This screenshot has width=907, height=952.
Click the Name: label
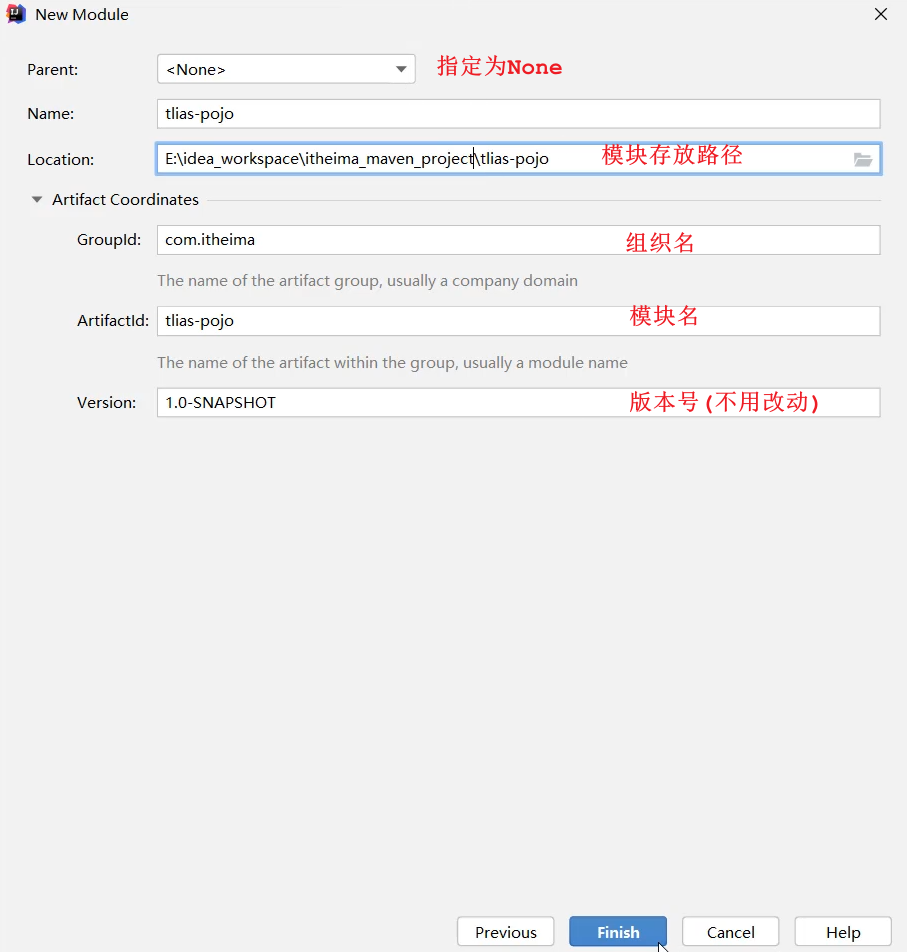click(x=50, y=114)
